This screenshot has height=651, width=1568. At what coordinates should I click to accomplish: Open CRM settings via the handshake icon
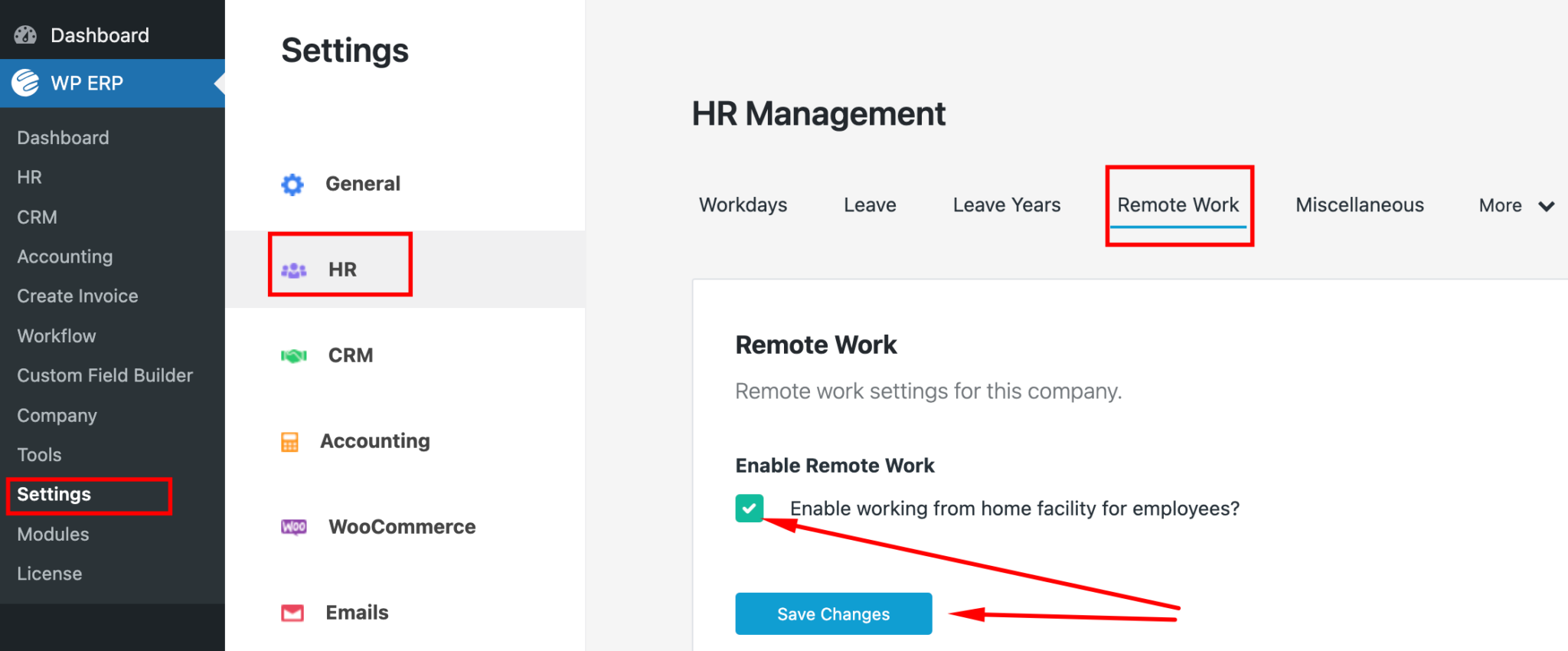coord(292,355)
